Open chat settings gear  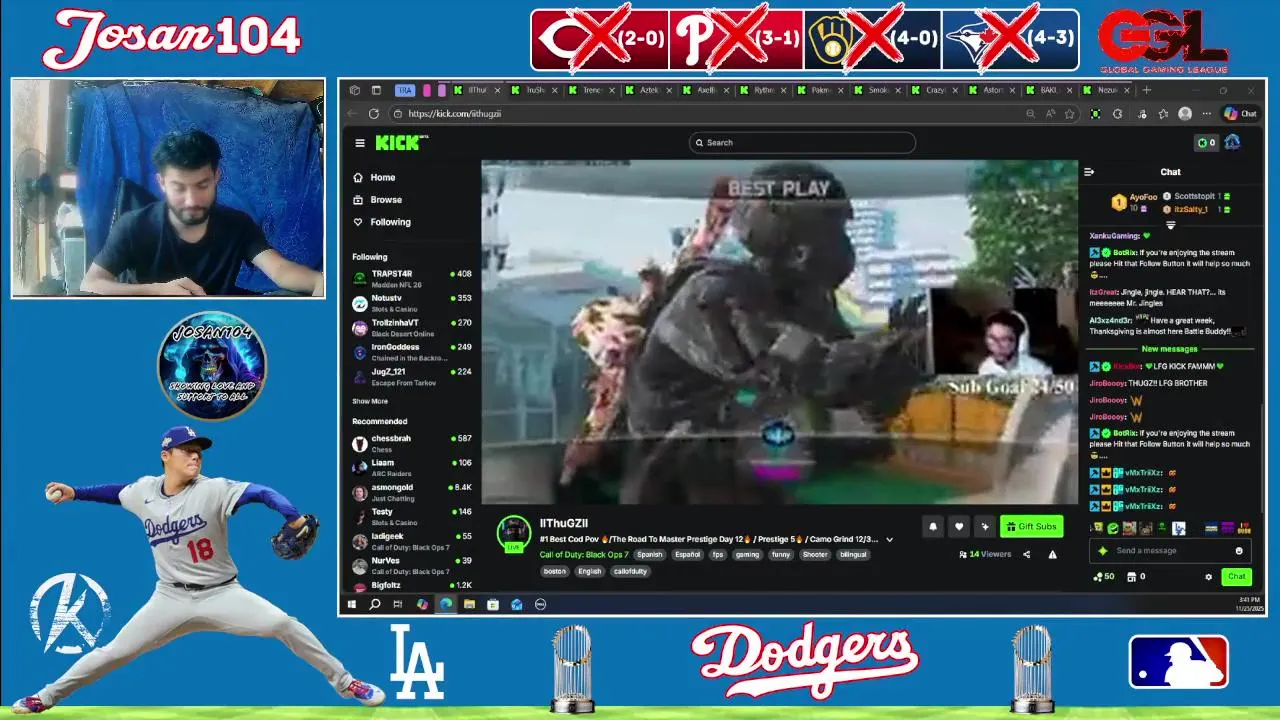1208,577
